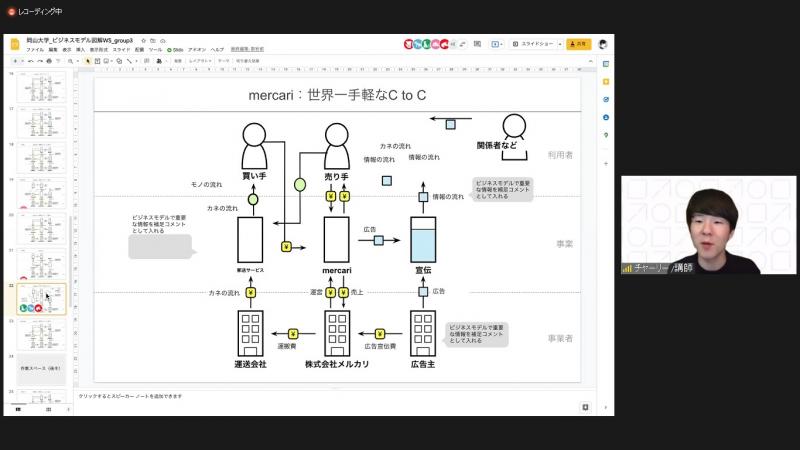Select the 株式会社メルカリ label on slide

[x=337, y=364]
